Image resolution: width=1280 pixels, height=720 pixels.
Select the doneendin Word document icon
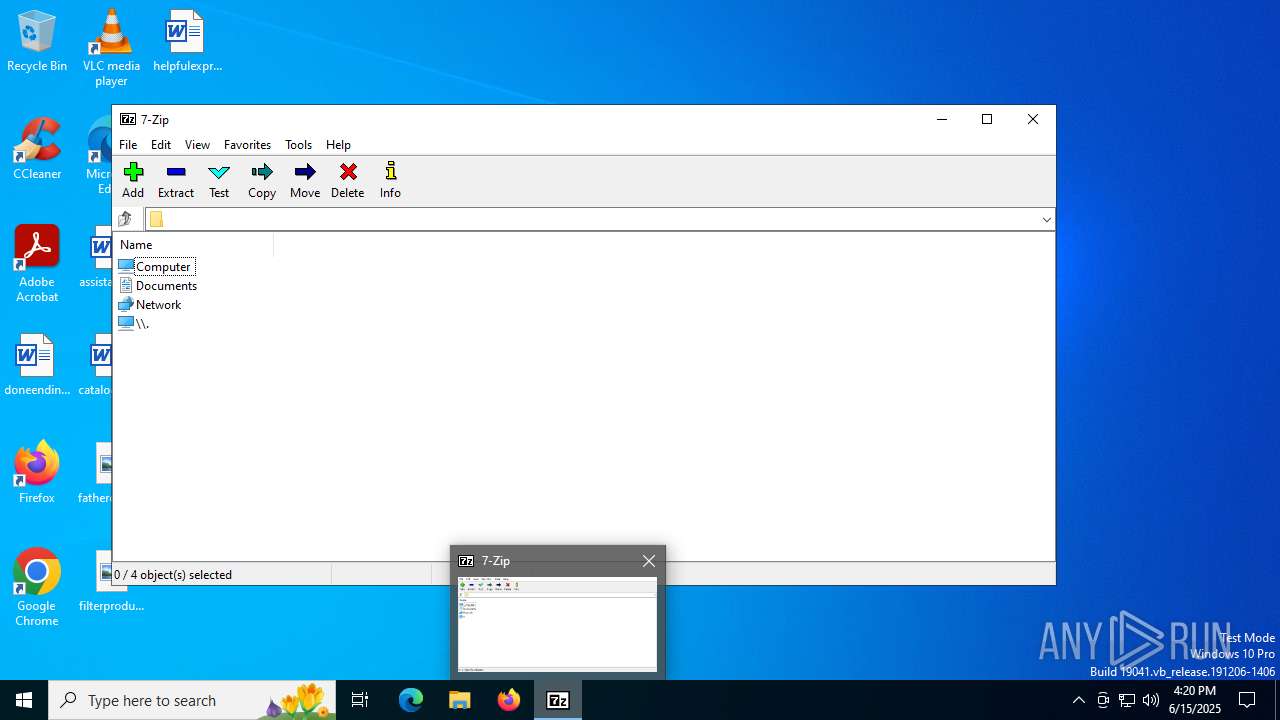pos(37,365)
